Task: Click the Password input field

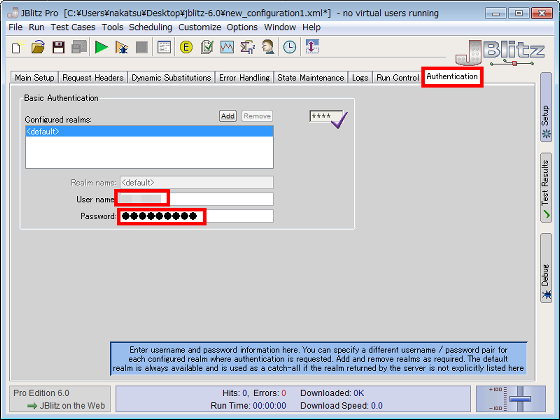Action: coord(196,216)
